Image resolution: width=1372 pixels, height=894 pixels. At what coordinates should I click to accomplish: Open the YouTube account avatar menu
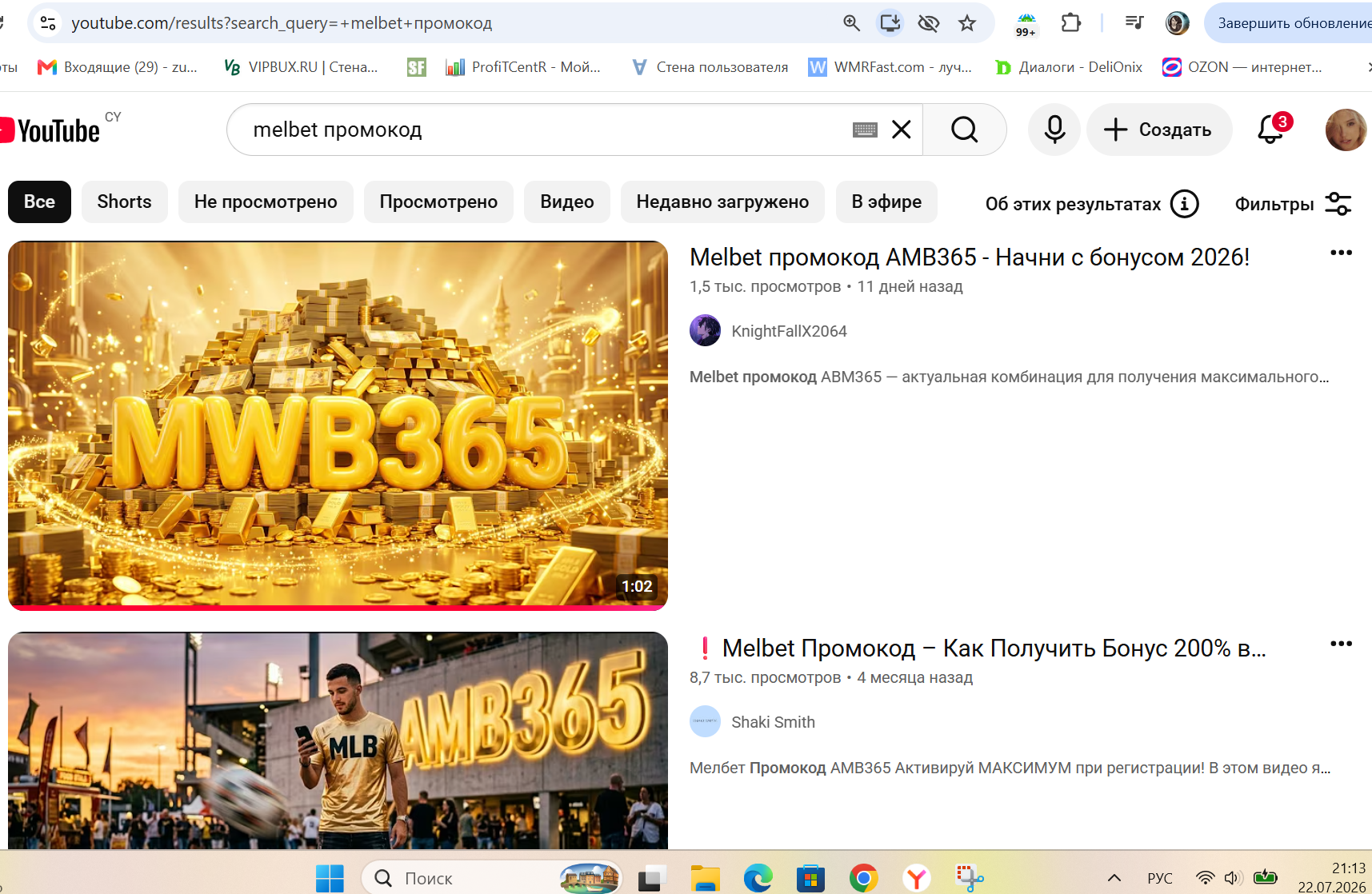1346,130
